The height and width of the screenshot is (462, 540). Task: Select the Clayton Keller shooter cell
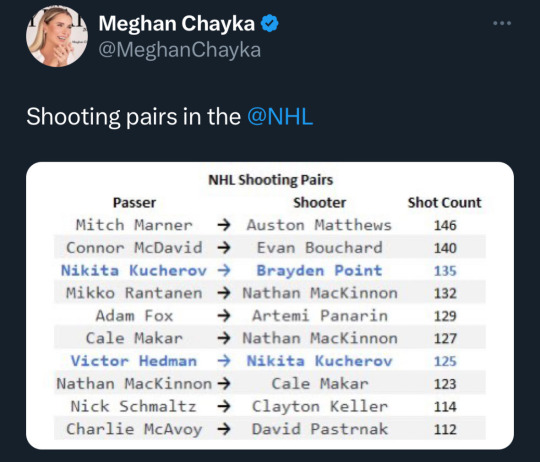click(320, 407)
